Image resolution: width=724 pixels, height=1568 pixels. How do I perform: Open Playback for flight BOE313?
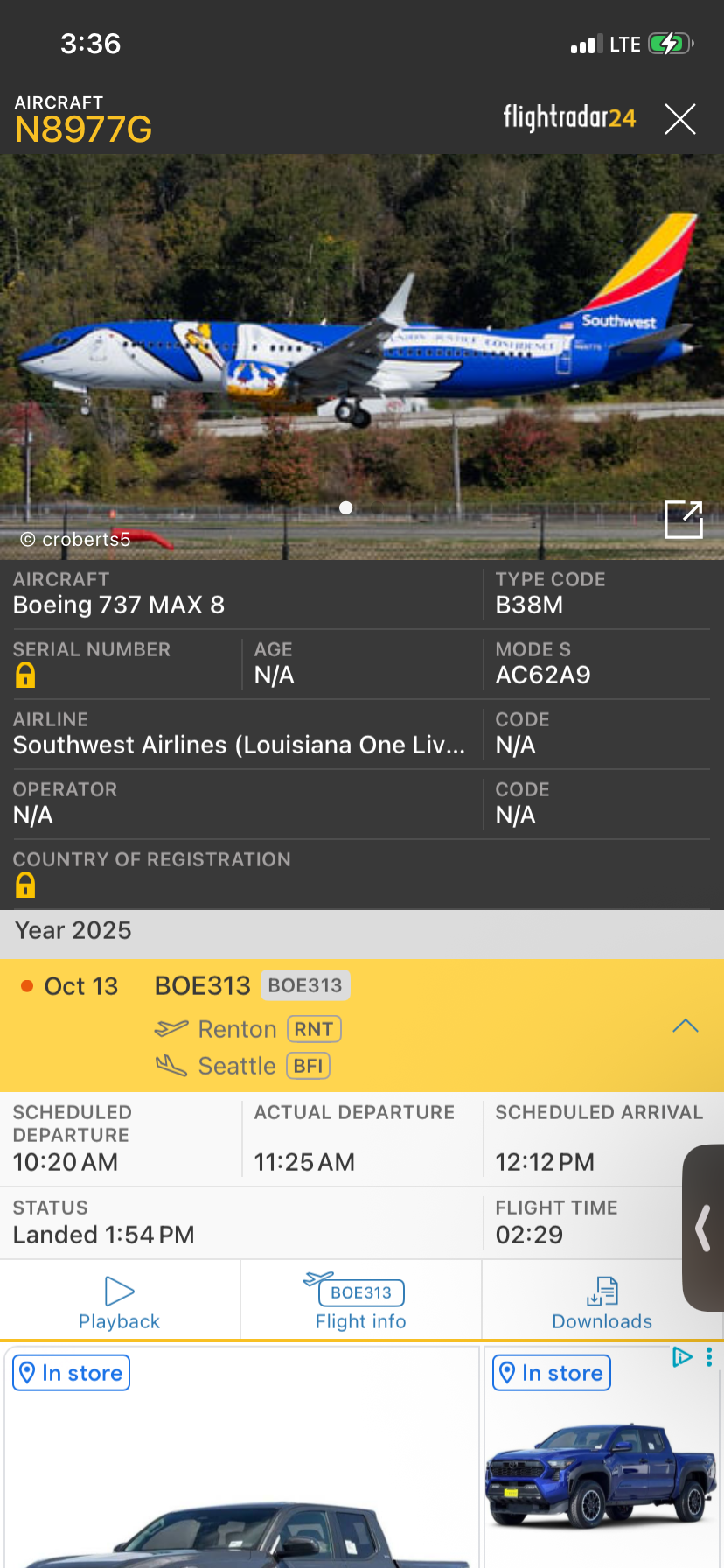pyautogui.click(x=120, y=1303)
